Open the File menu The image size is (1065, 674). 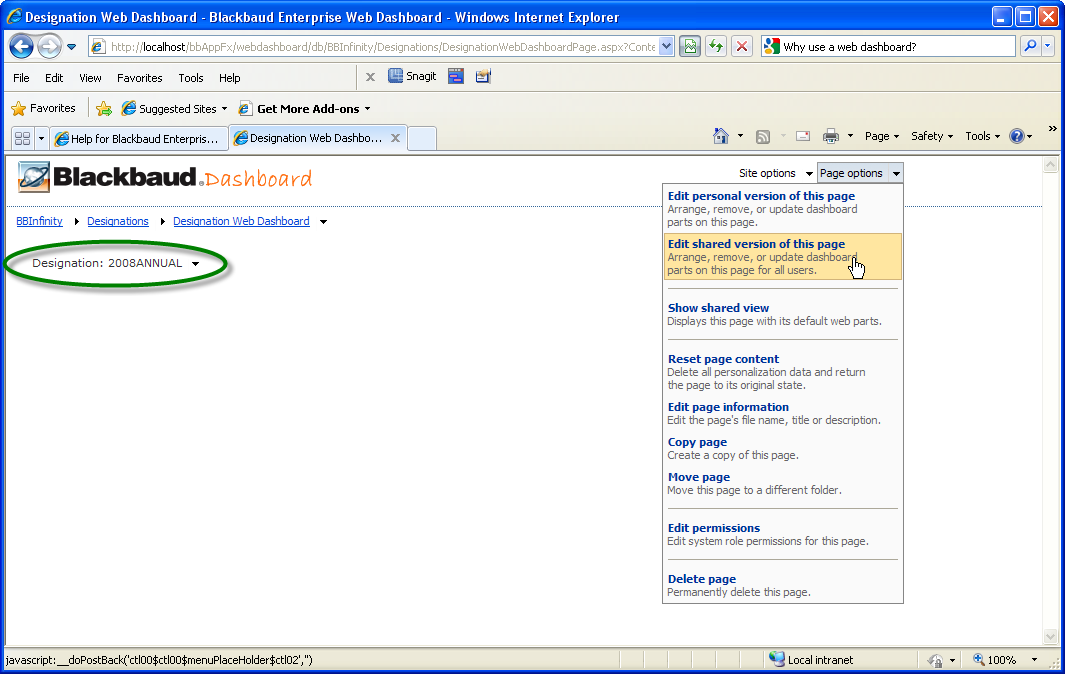pos(21,78)
